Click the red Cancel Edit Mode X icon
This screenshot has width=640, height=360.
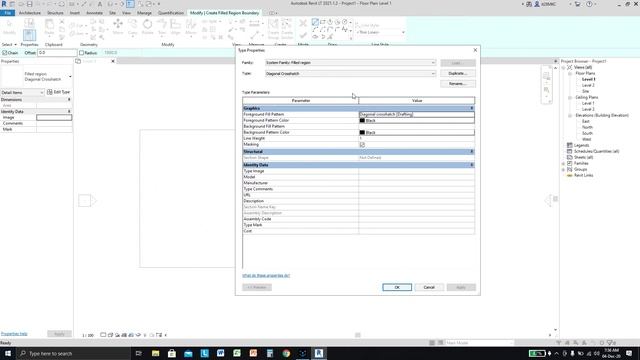point(303,24)
